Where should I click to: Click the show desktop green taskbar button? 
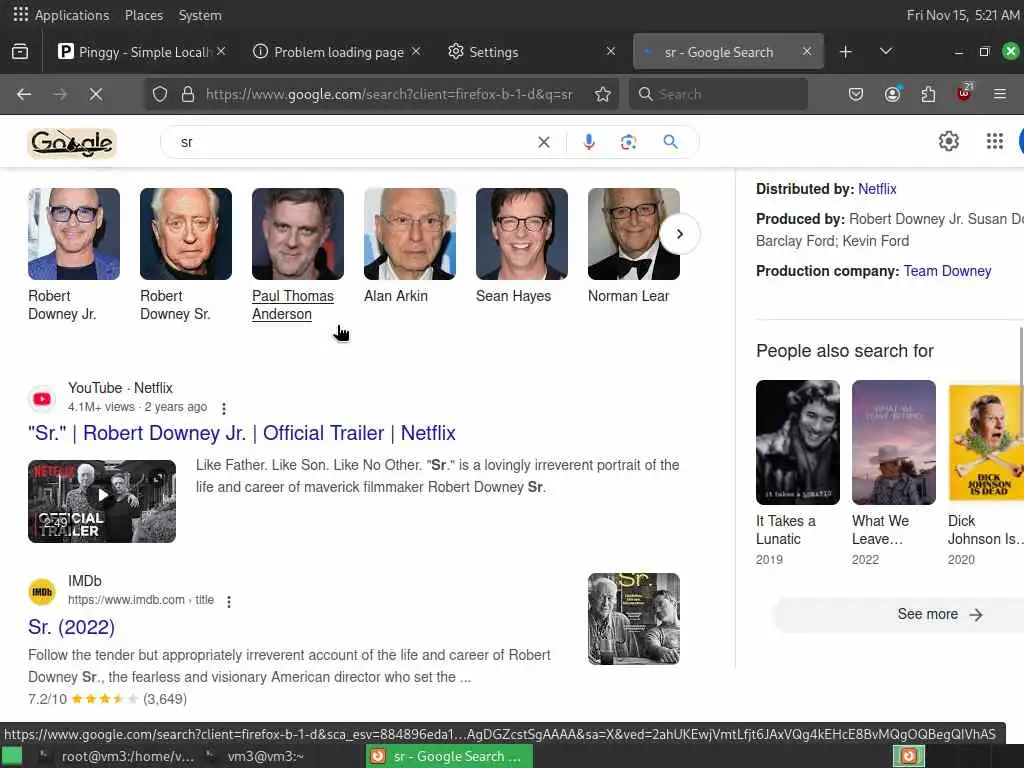click(12, 756)
